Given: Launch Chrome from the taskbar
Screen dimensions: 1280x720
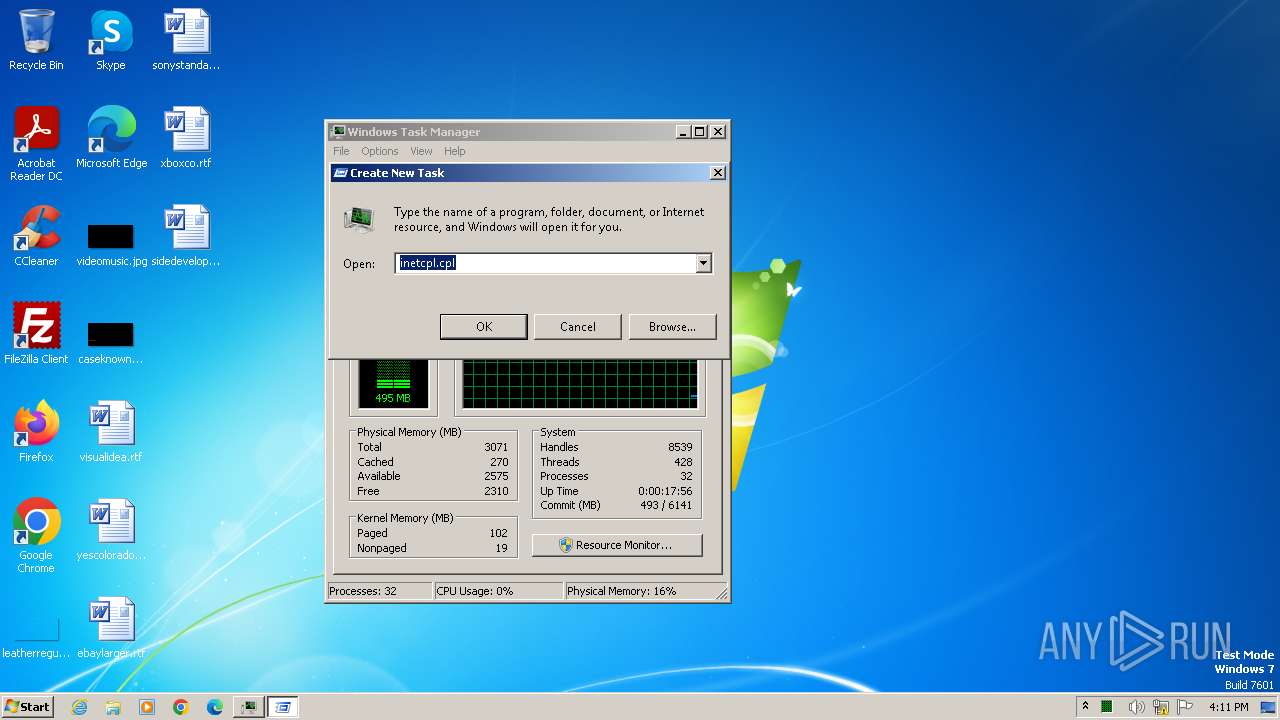Looking at the screenshot, I should tap(181, 707).
